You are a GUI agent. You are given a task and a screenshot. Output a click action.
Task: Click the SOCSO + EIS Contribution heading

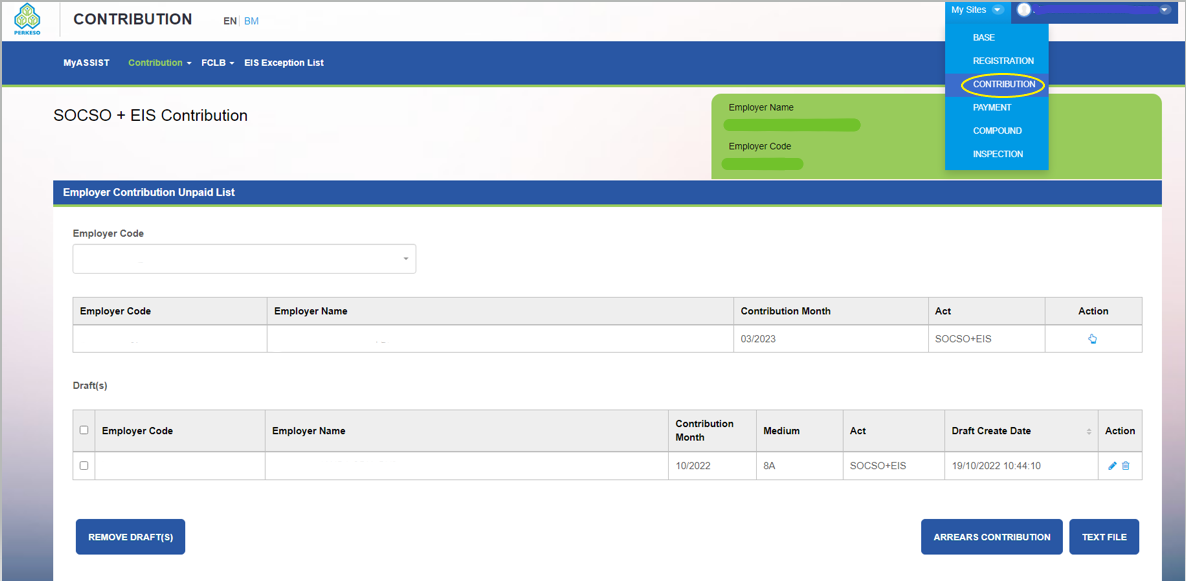pos(151,116)
